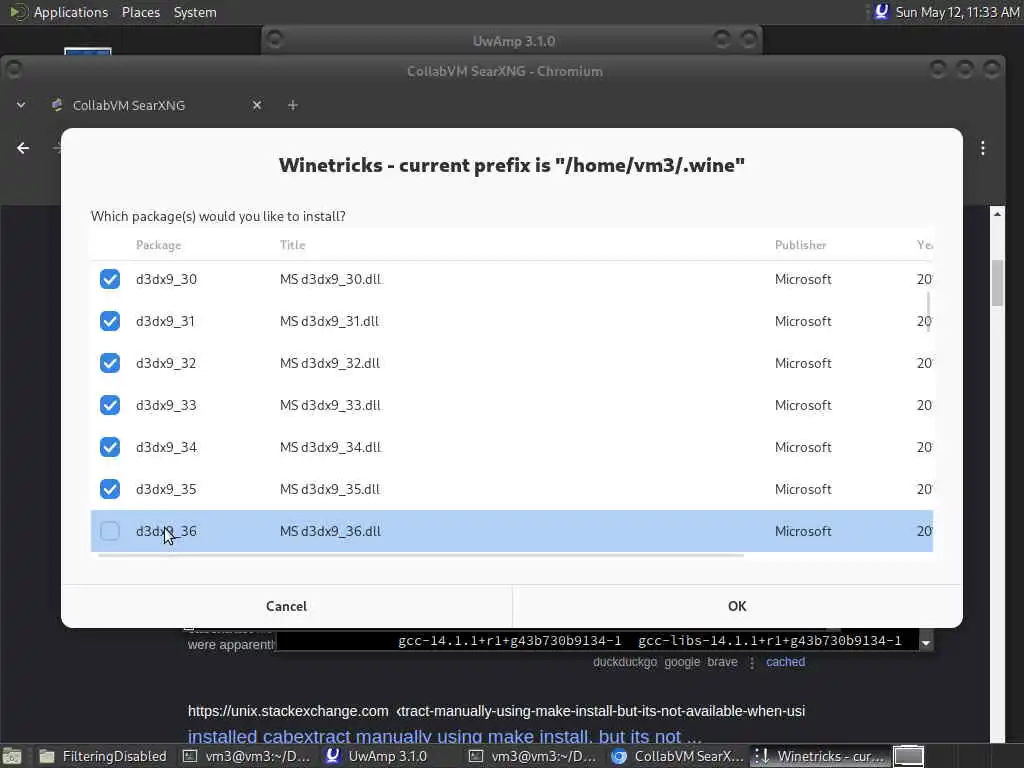
Task: Cancel the Winetricks dialog
Action: pyautogui.click(x=286, y=606)
